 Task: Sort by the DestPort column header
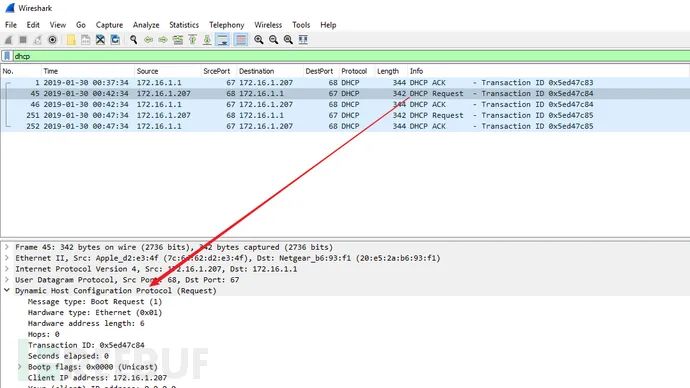coord(321,71)
